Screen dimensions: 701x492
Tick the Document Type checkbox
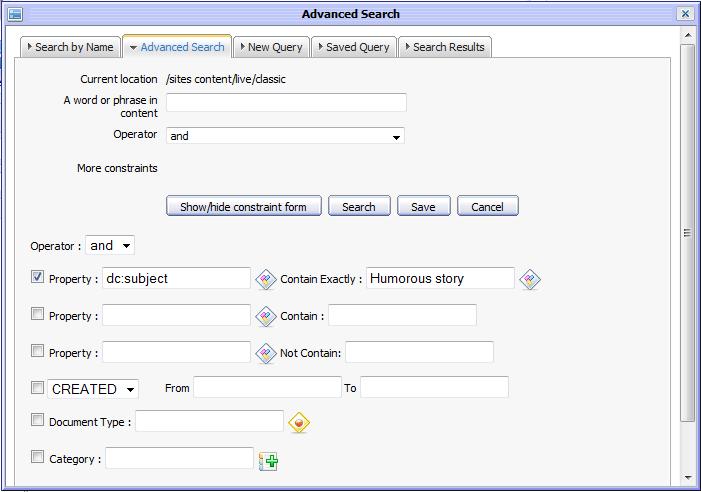(x=38, y=420)
